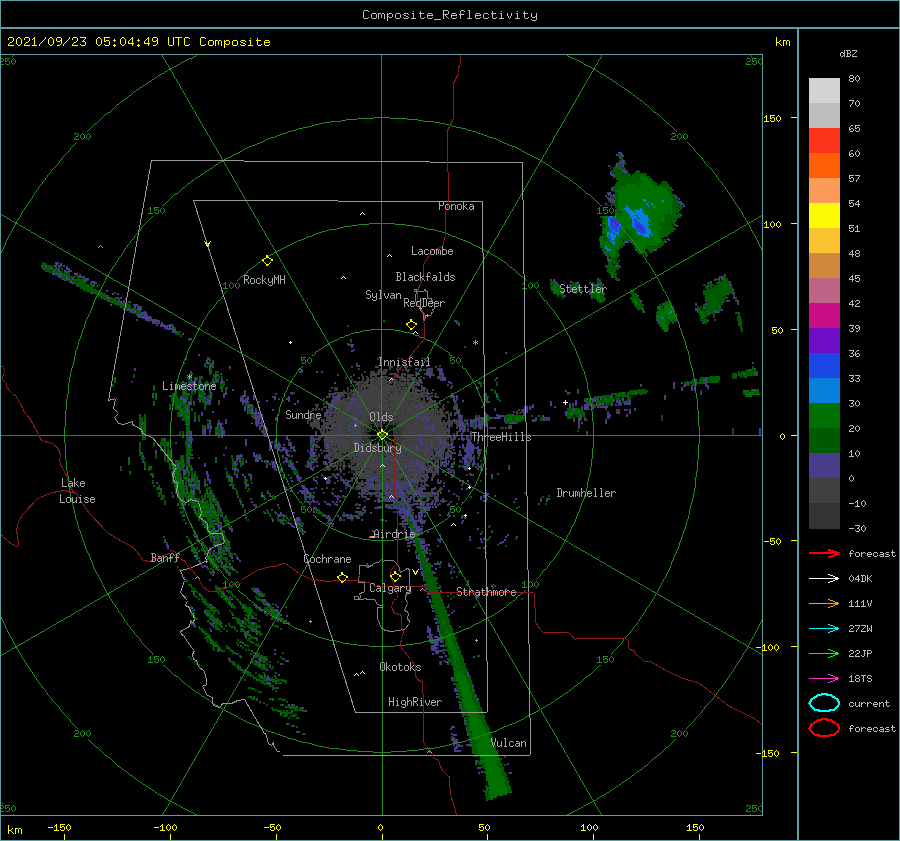This screenshot has height=841, width=900.
Task: Click the Stettler label
Action: tap(583, 289)
